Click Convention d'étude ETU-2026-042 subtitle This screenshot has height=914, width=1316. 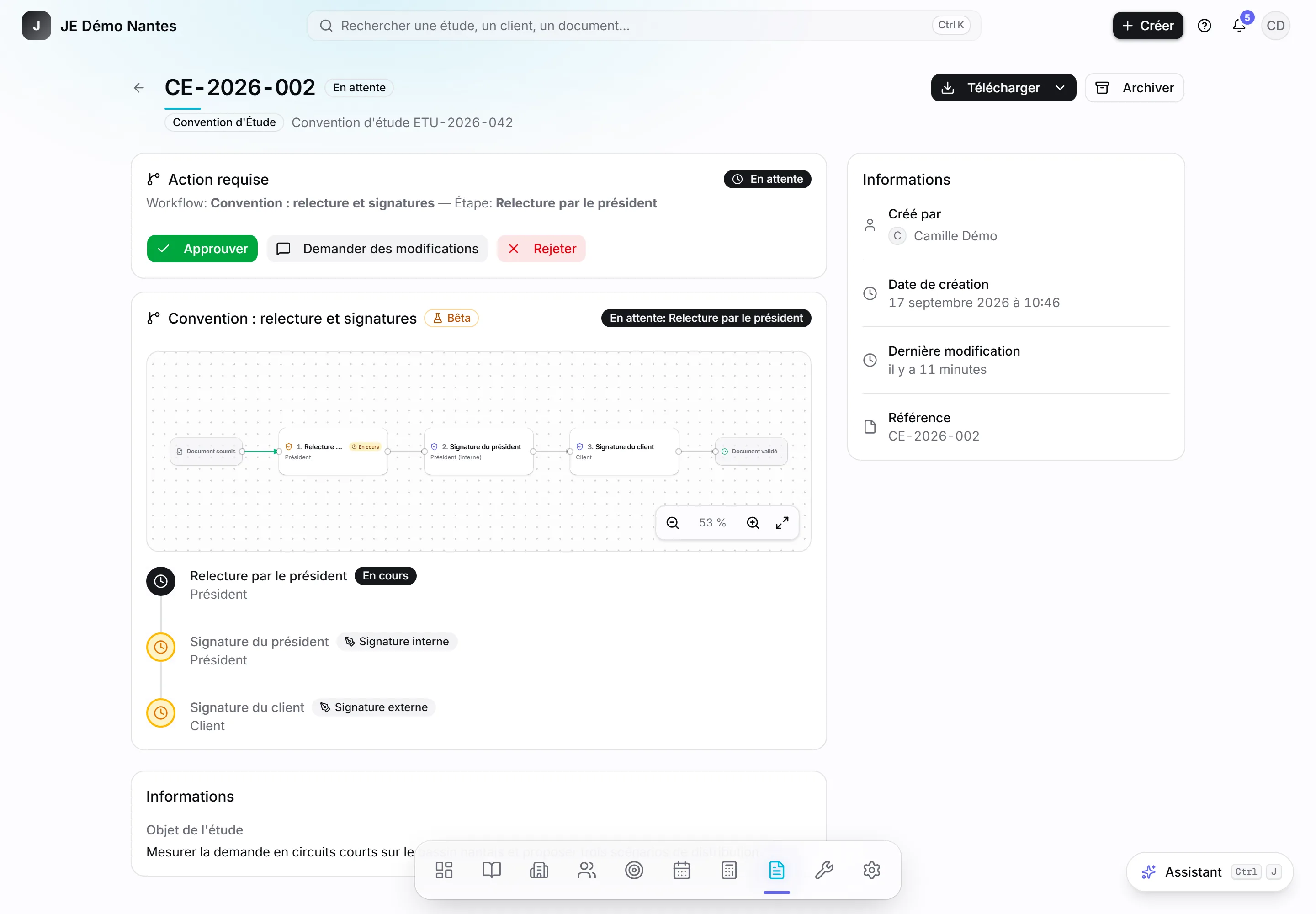pos(402,122)
